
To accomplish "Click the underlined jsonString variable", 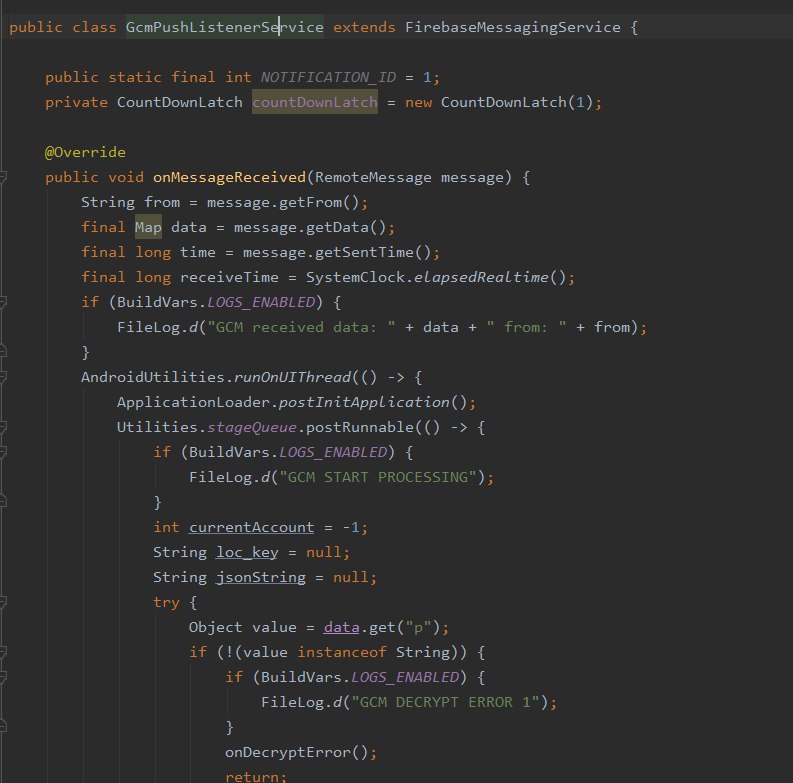I will click(260, 577).
